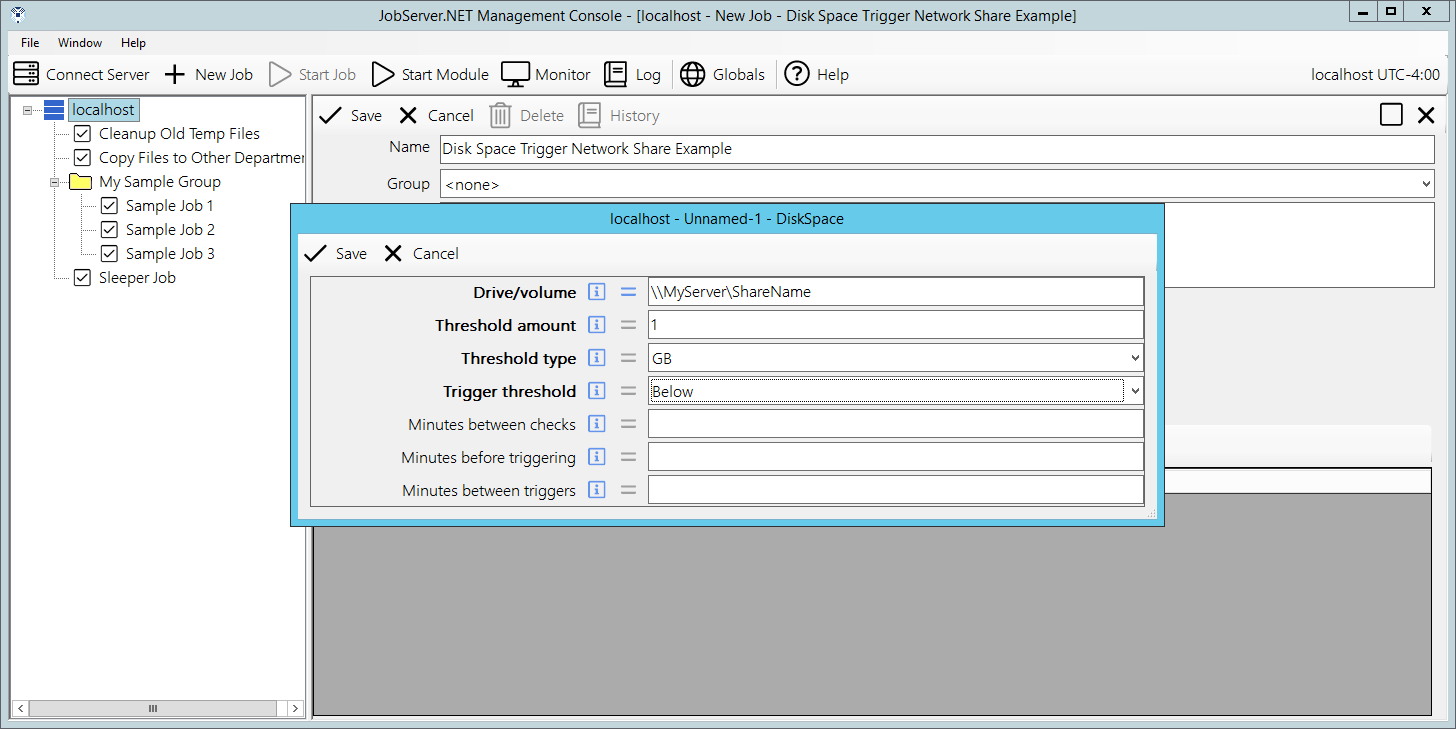The height and width of the screenshot is (729, 1456).
Task: Click the Start Module play icon
Action: tap(383, 74)
